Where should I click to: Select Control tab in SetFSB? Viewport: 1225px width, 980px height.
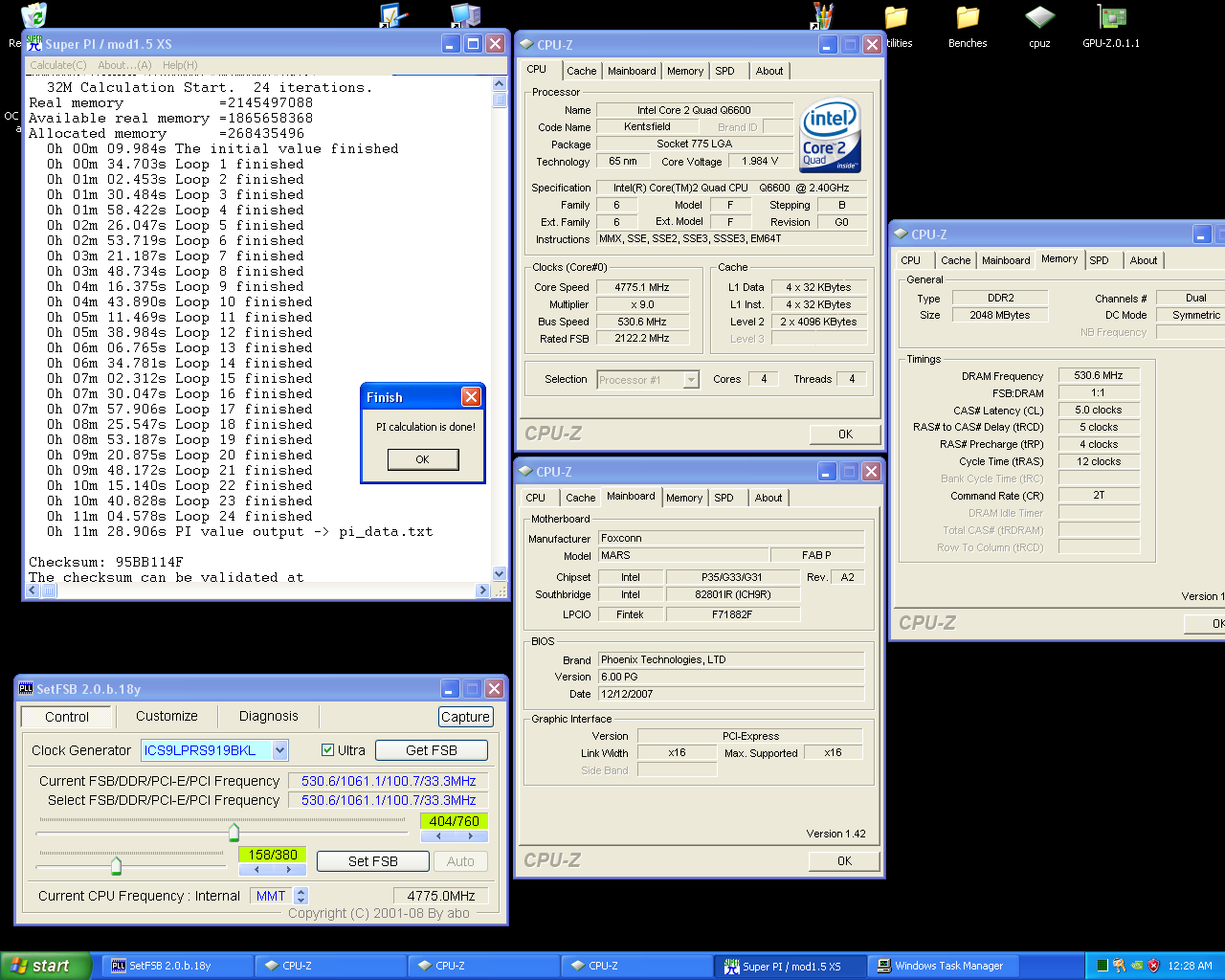(67, 717)
